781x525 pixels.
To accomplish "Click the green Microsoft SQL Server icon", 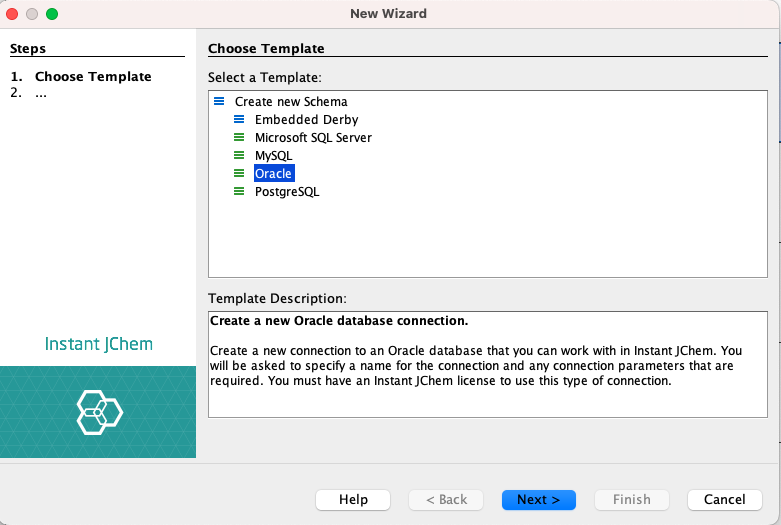I will pos(239,137).
